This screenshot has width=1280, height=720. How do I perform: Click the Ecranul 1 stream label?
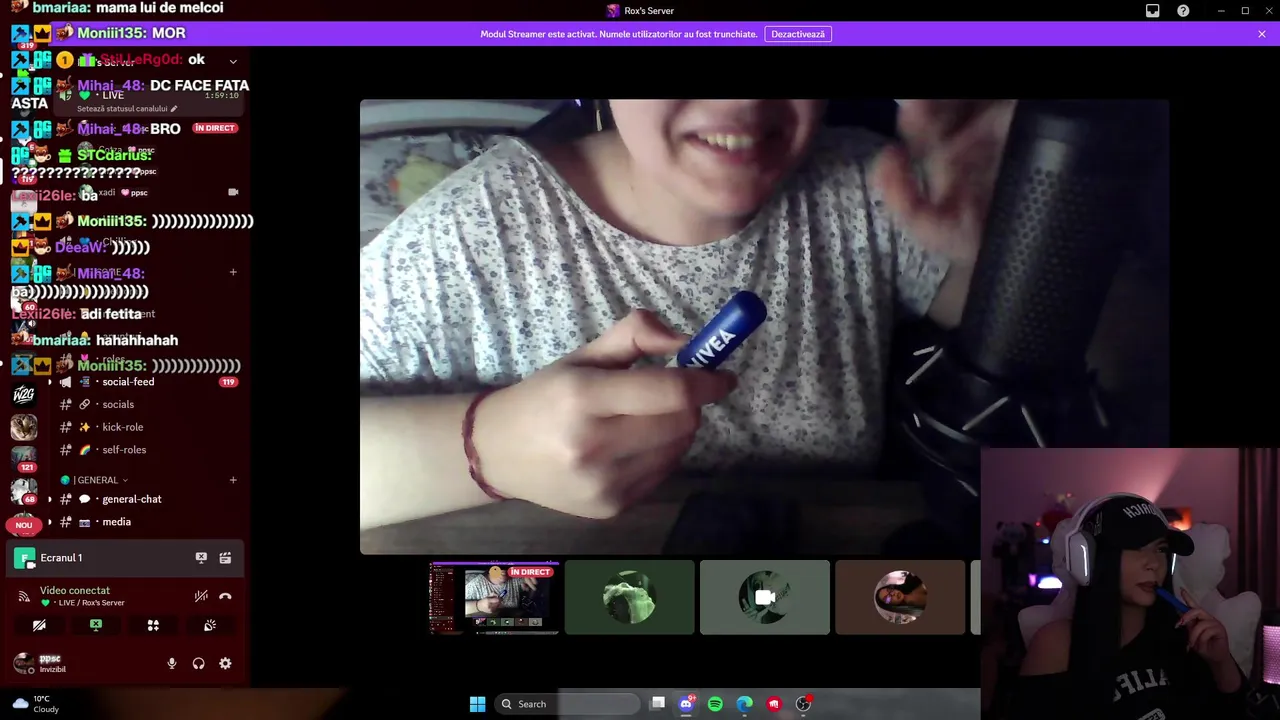click(x=61, y=558)
